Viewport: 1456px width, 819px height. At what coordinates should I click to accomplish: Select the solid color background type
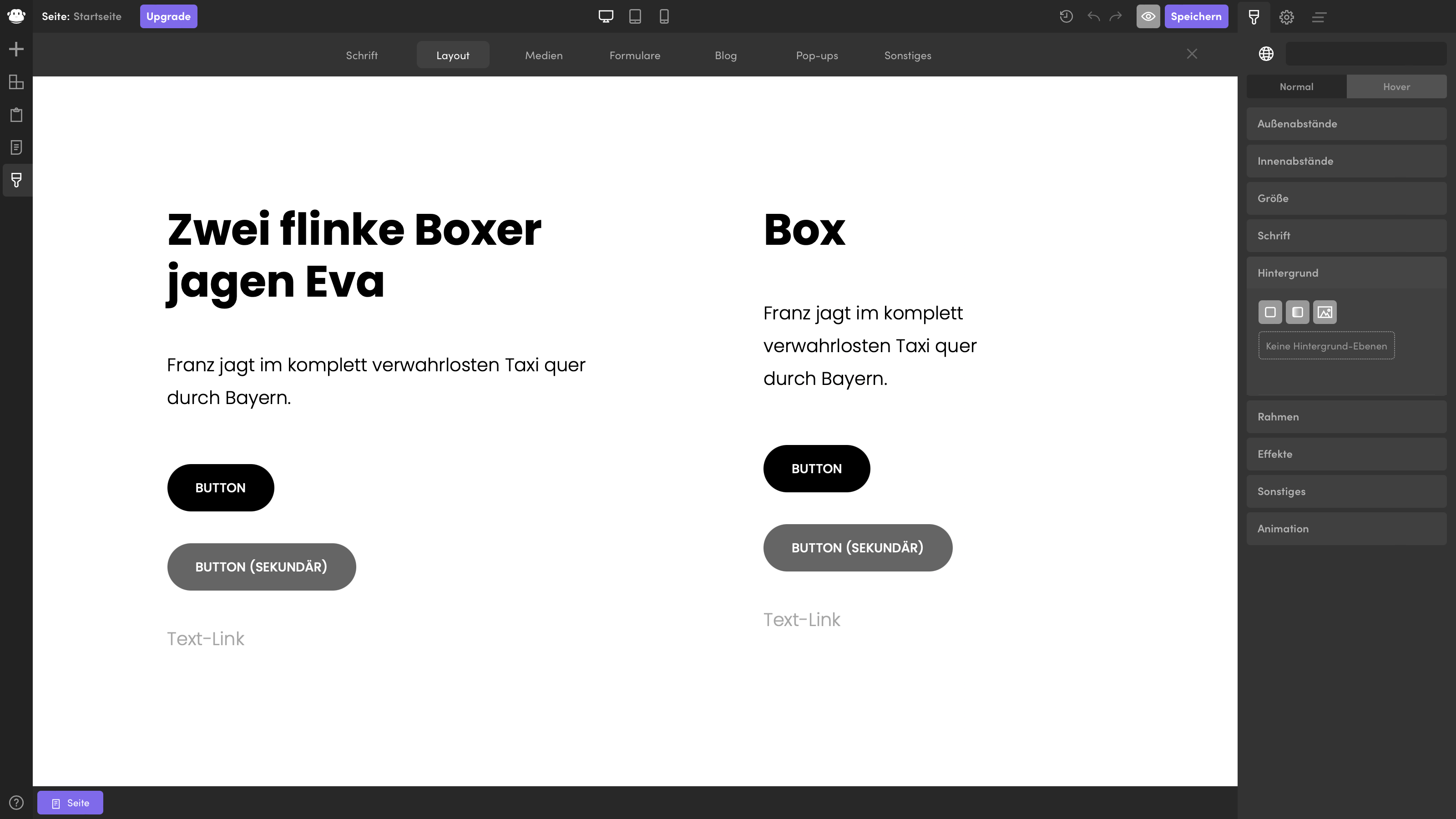point(1271,312)
